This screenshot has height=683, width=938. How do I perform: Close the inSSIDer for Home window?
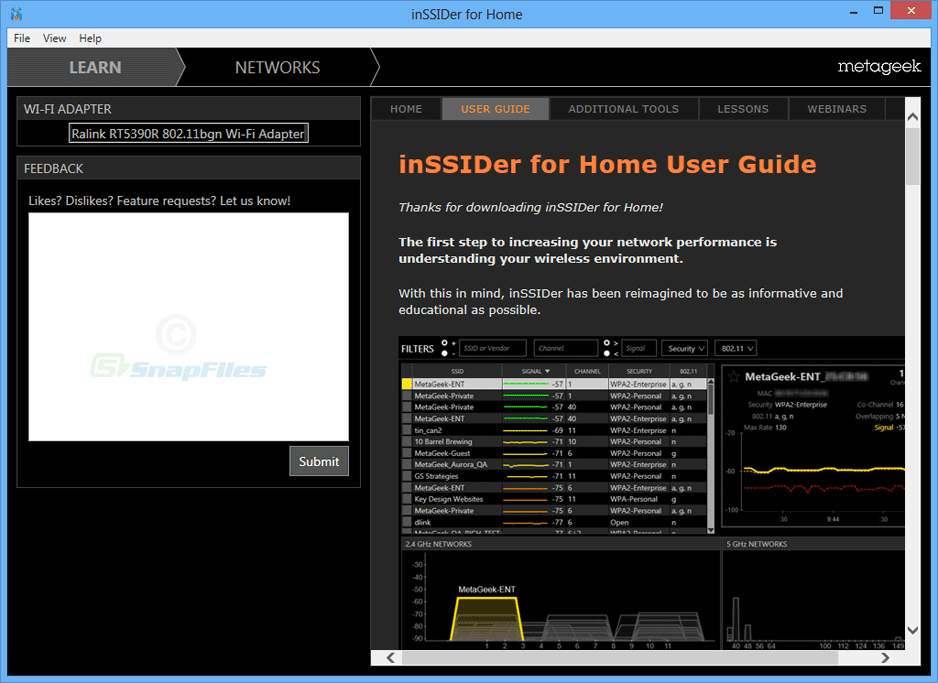[x=911, y=11]
